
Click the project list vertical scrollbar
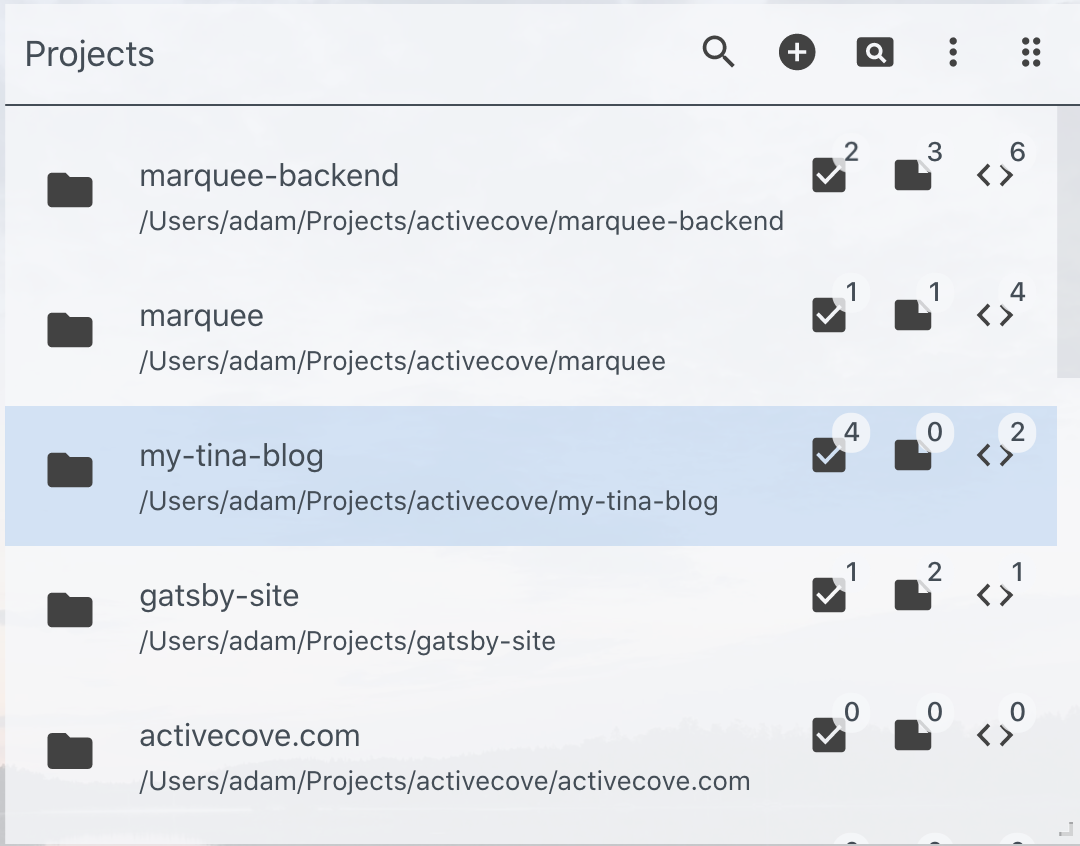click(1068, 241)
